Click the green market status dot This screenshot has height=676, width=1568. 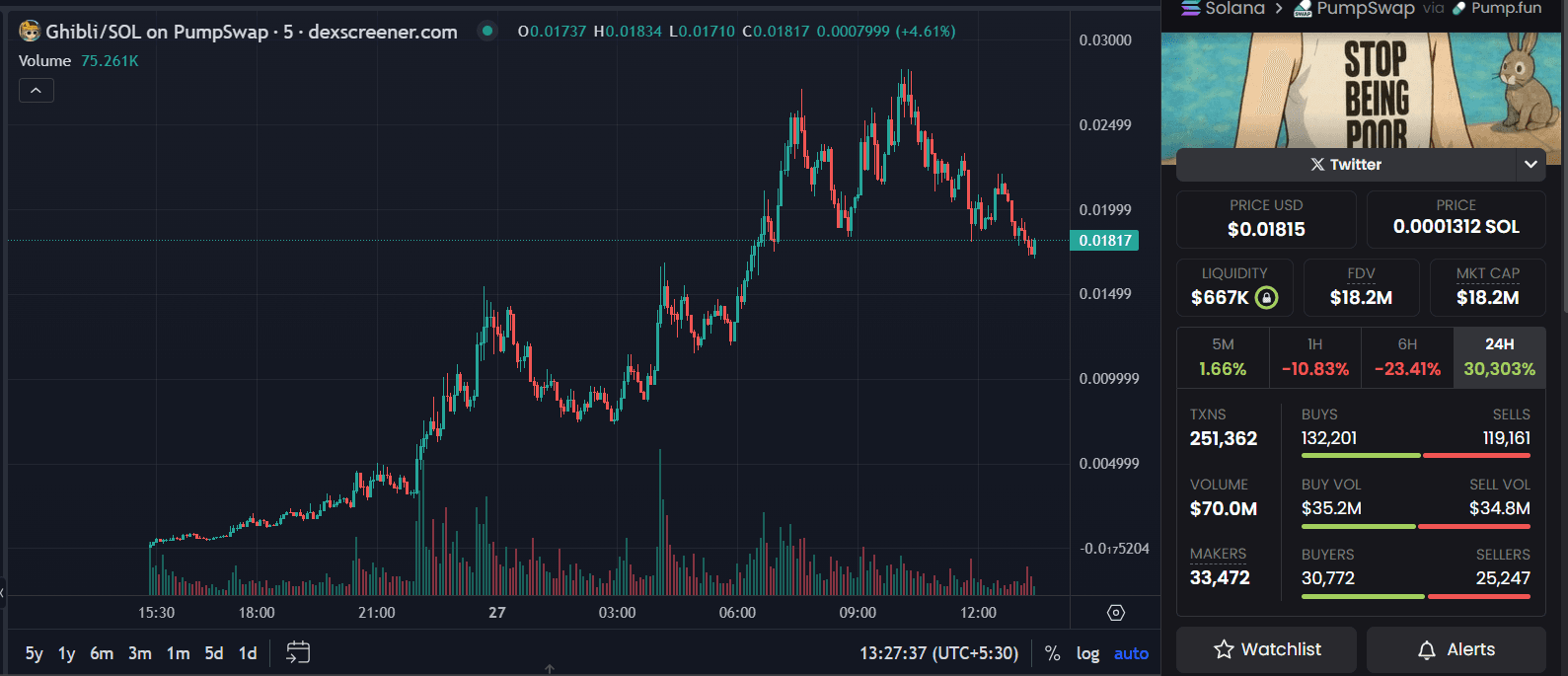(x=487, y=31)
